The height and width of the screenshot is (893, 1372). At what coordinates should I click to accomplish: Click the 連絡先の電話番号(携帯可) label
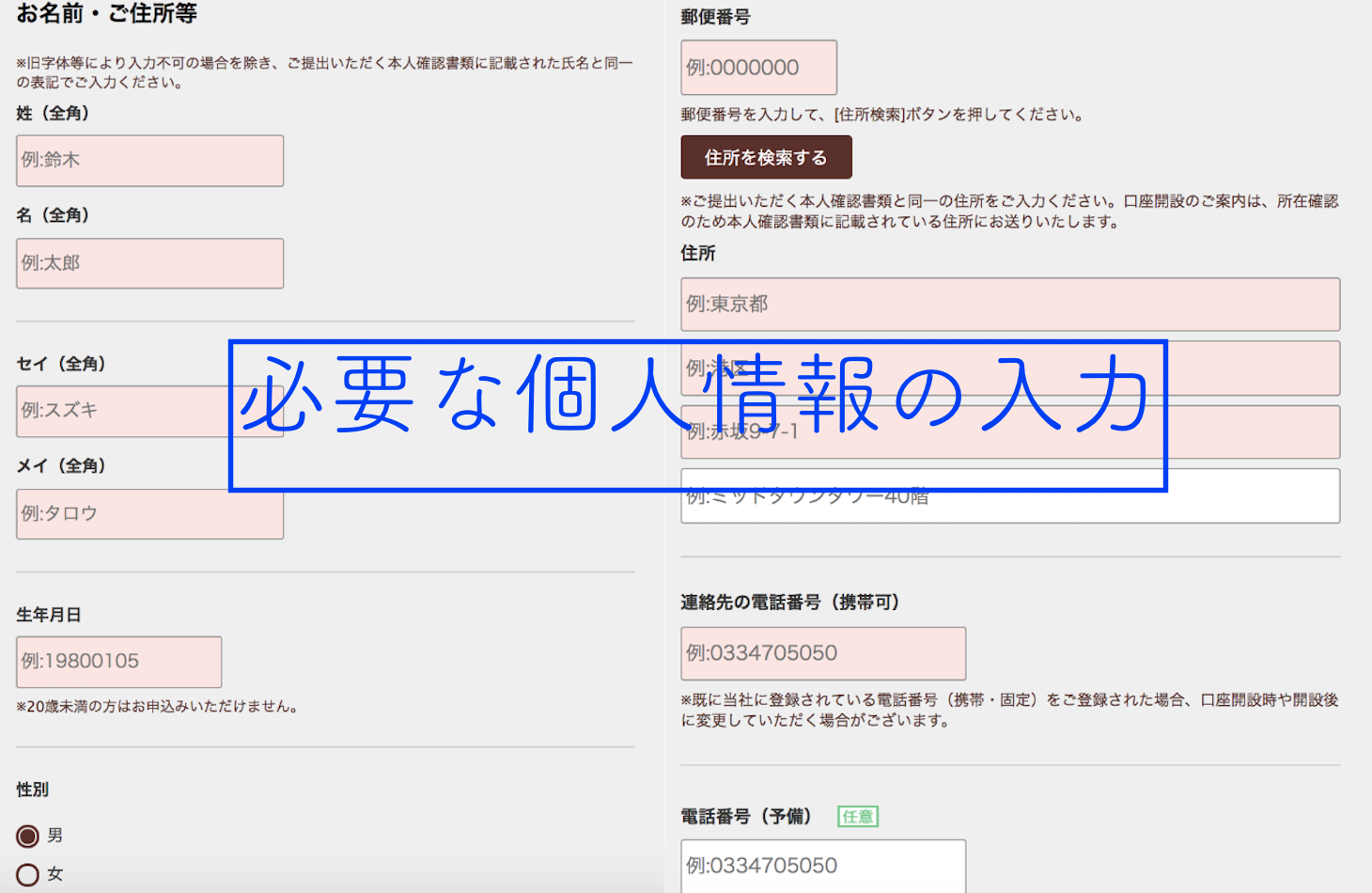coord(791,603)
